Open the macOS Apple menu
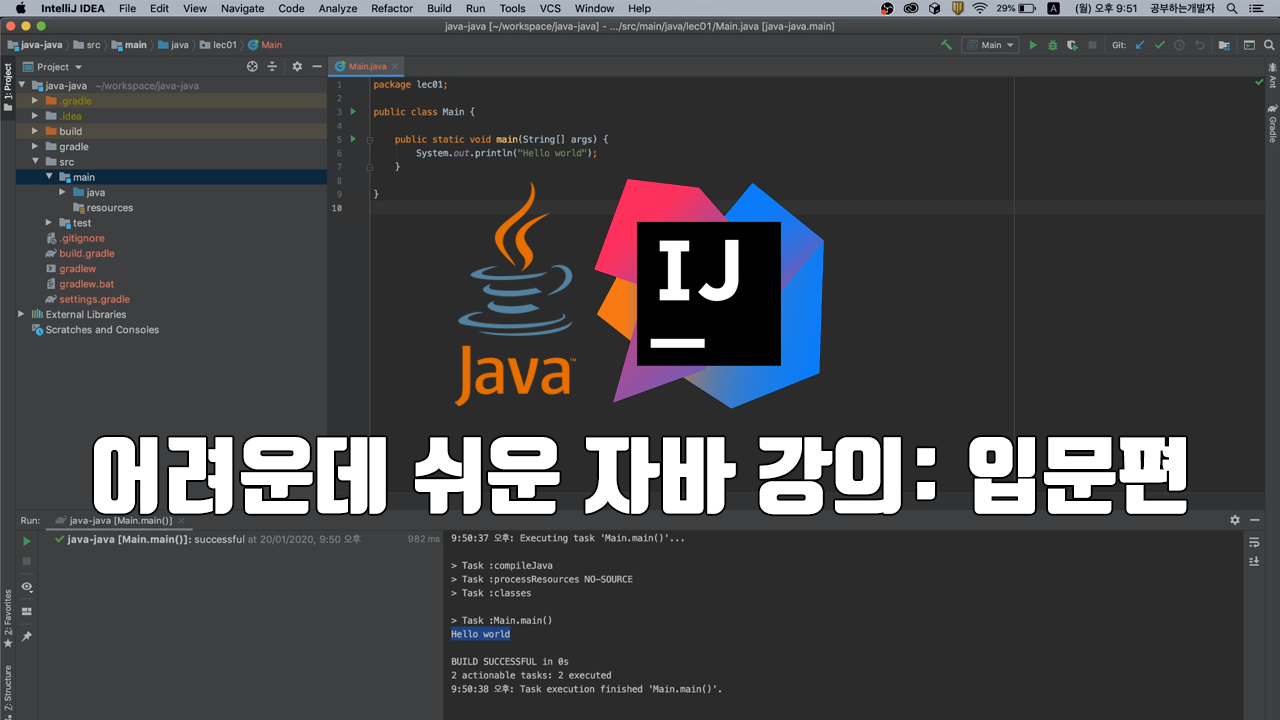This screenshot has width=1280, height=720. point(20,8)
